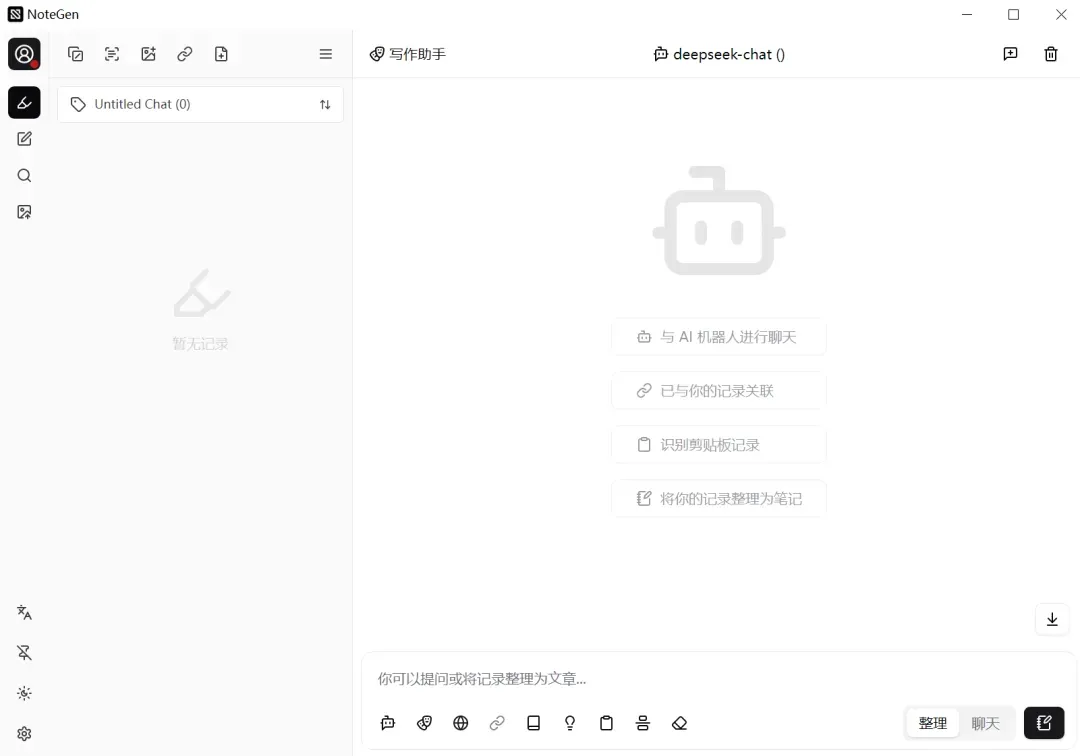This screenshot has width=1080, height=756.
Task: Click the sort arrows on the tag selector
Action: point(325,105)
